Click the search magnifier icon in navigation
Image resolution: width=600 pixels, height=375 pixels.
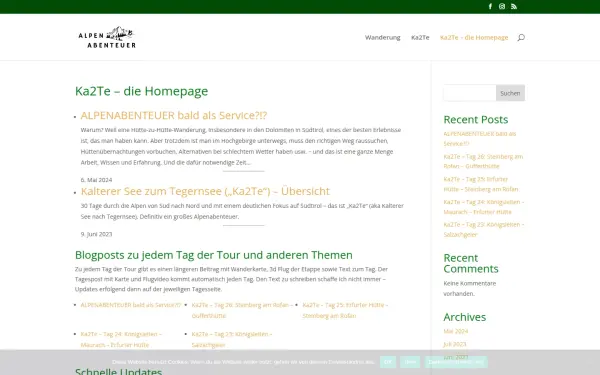pyautogui.click(x=521, y=38)
